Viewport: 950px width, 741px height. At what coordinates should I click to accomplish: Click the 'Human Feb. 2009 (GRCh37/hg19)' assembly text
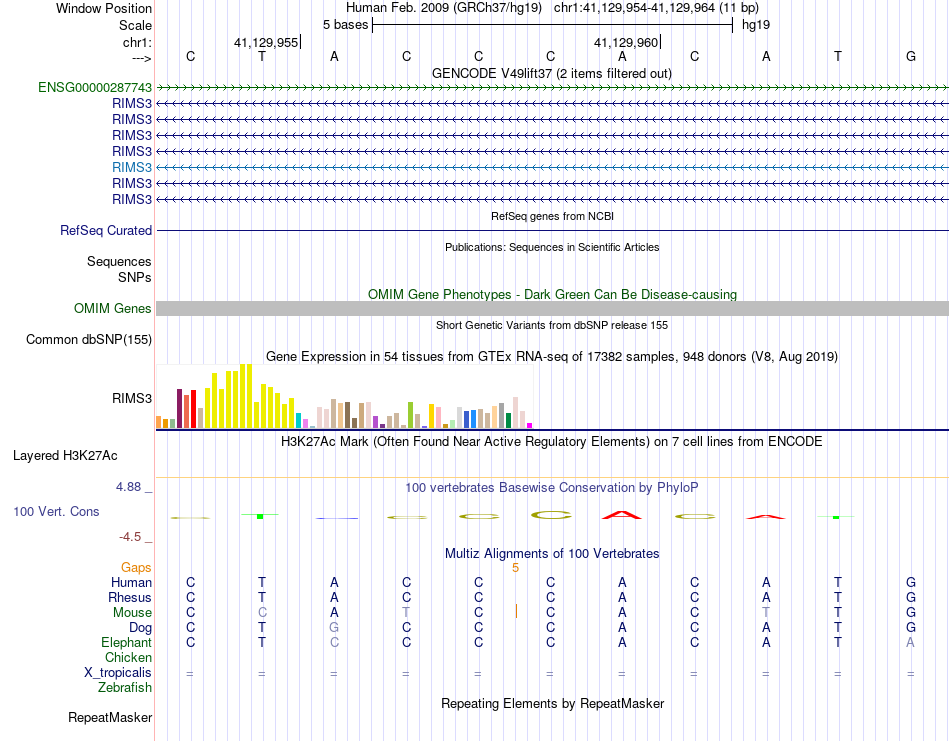(445, 8)
